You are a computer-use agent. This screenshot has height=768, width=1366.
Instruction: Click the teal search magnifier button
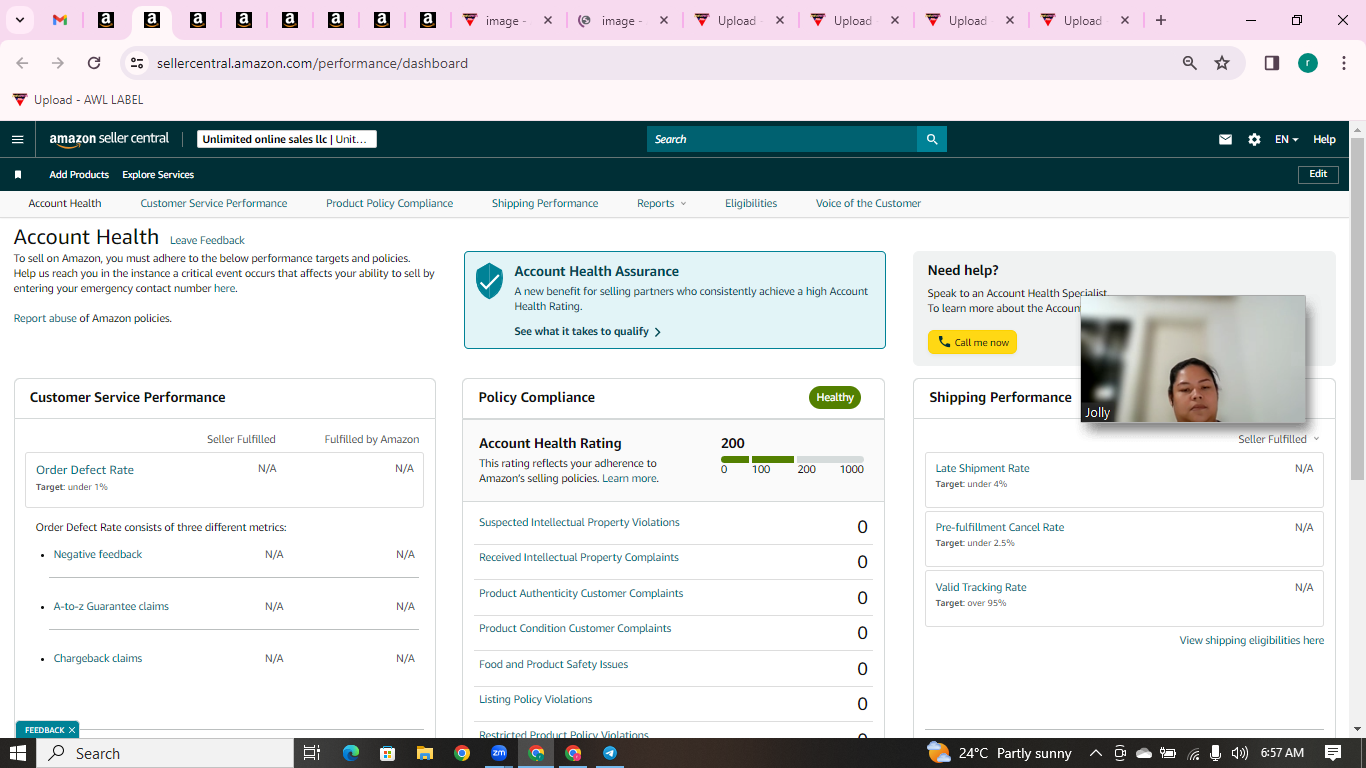point(932,139)
